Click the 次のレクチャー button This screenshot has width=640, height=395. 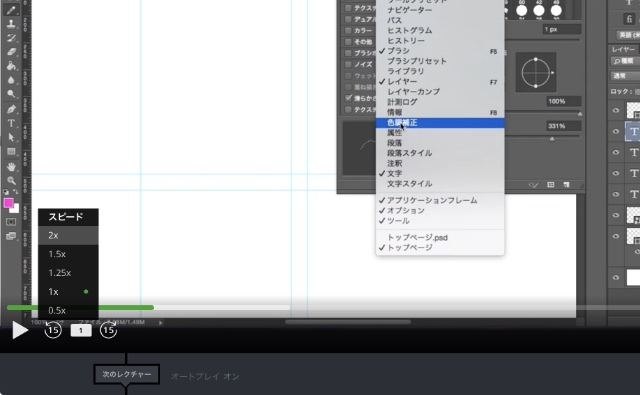pos(127,374)
